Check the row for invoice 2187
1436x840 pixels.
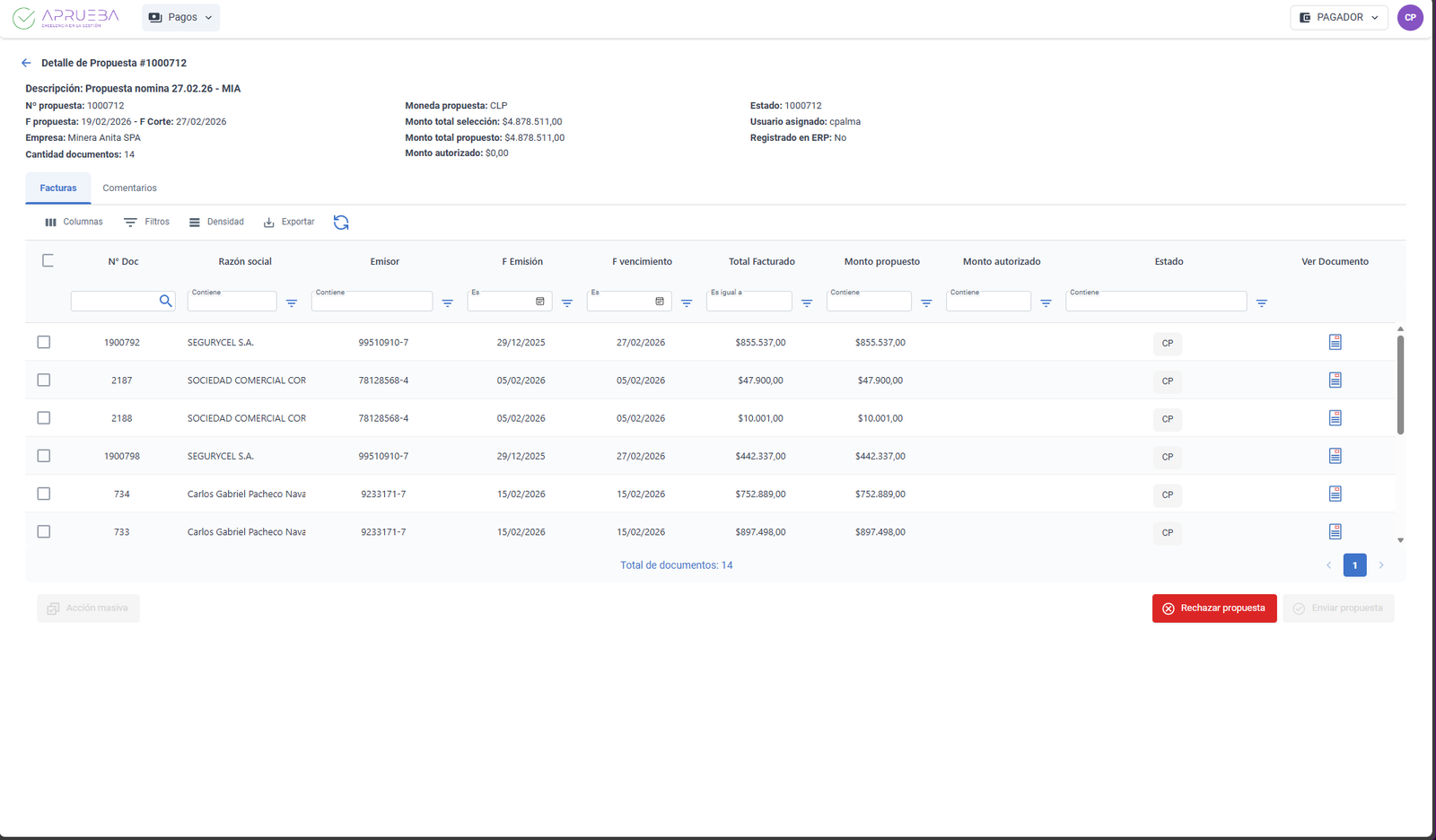click(44, 381)
